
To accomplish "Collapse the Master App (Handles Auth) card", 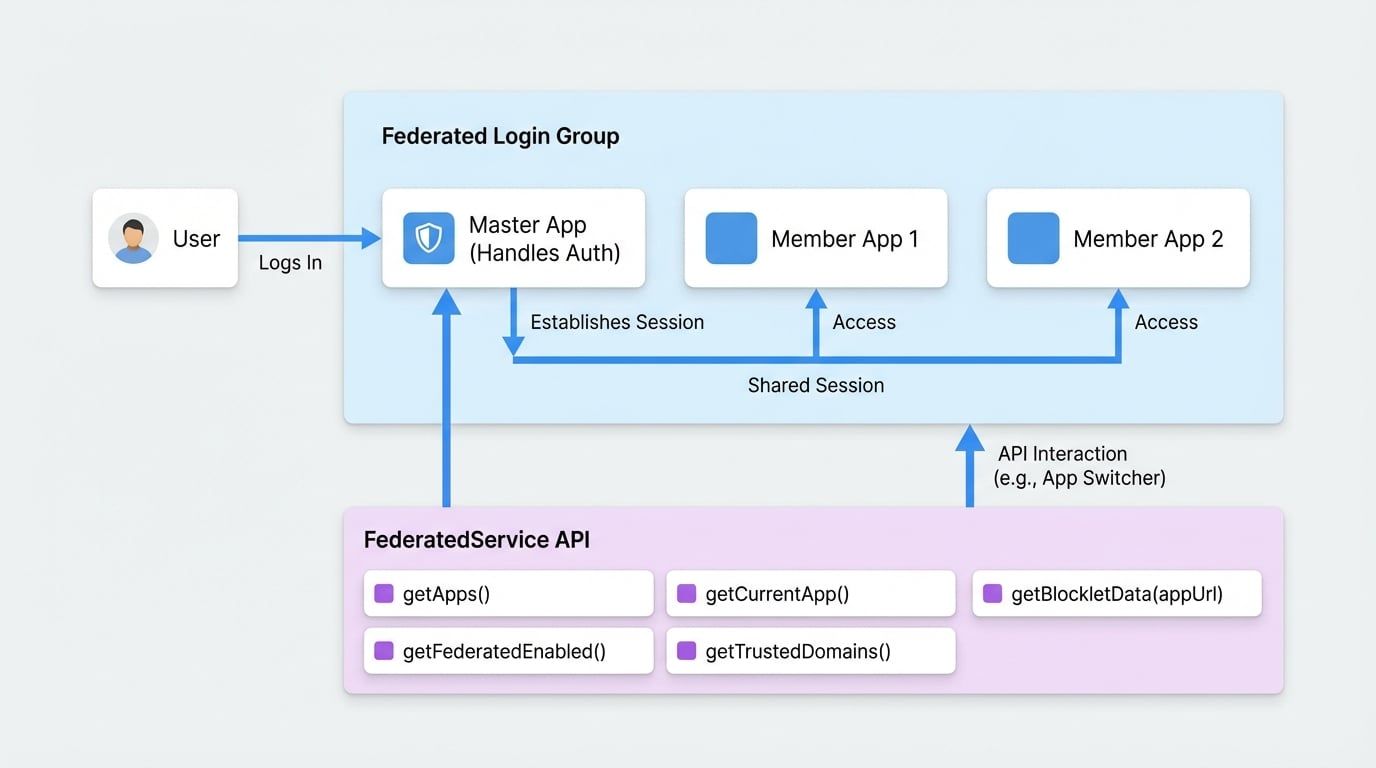I will click(513, 238).
